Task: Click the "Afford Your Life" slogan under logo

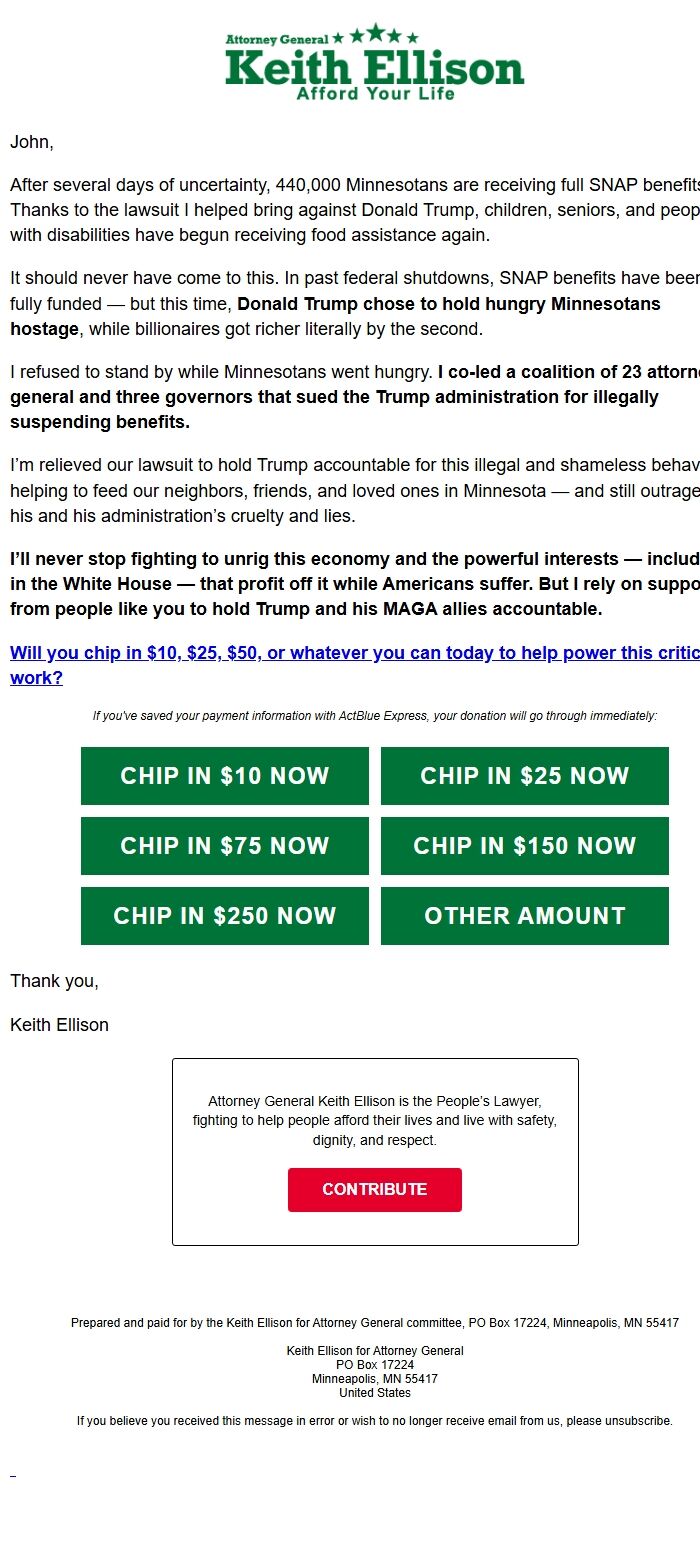Action: point(374,93)
